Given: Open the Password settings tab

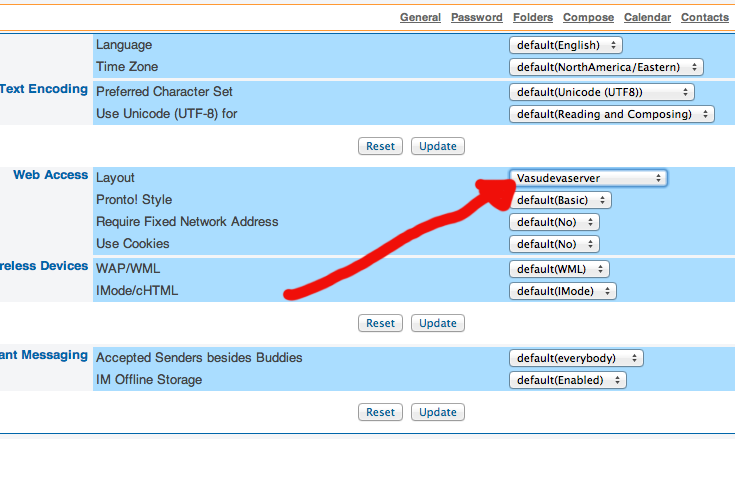Looking at the screenshot, I should [477, 17].
